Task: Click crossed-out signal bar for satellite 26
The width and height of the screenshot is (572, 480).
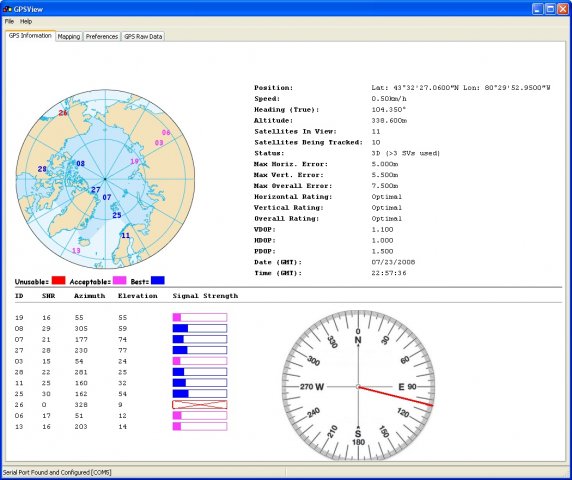Action: click(200, 404)
